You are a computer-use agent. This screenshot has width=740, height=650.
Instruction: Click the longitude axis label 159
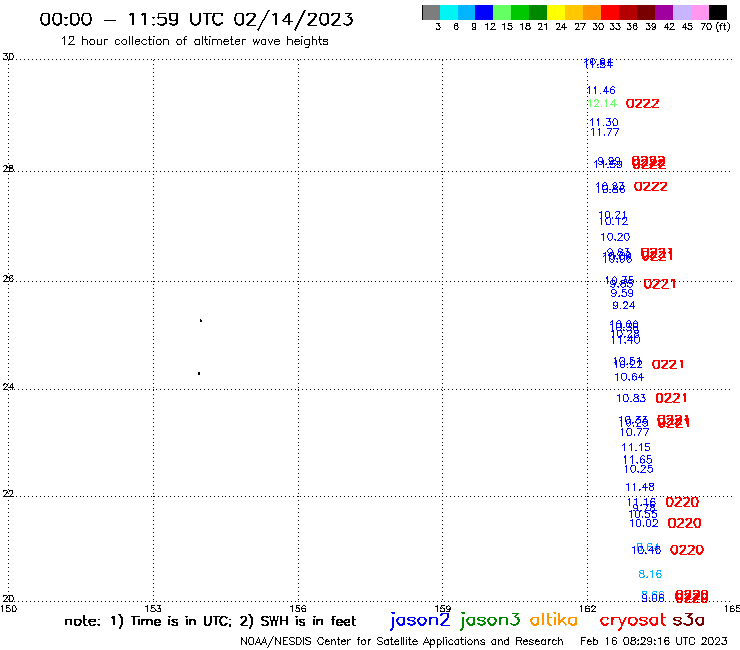pyautogui.click(x=442, y=609)
